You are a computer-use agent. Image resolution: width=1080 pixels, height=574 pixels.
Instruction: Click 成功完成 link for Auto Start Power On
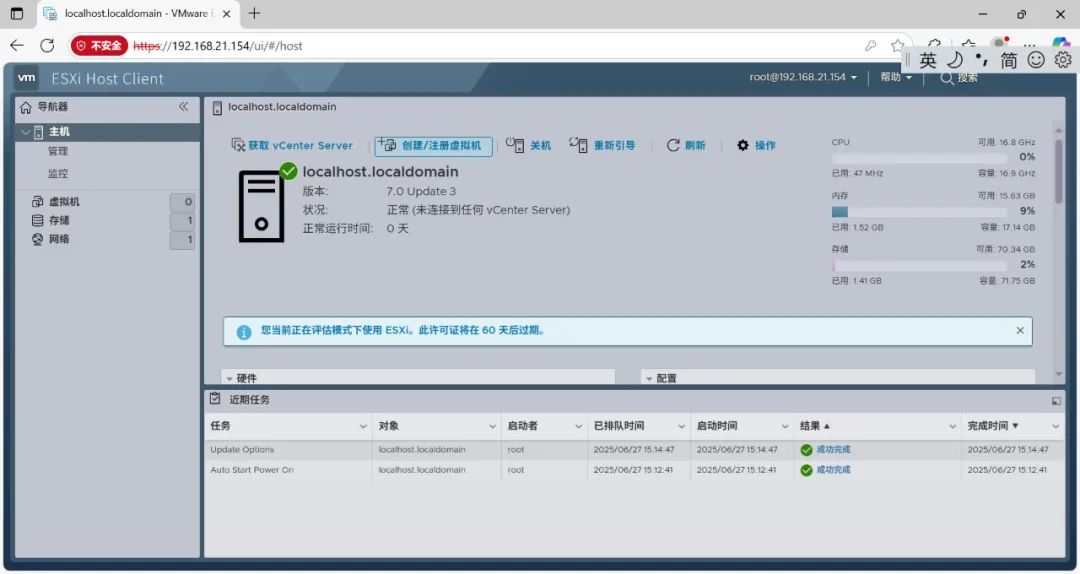(833, 469)
